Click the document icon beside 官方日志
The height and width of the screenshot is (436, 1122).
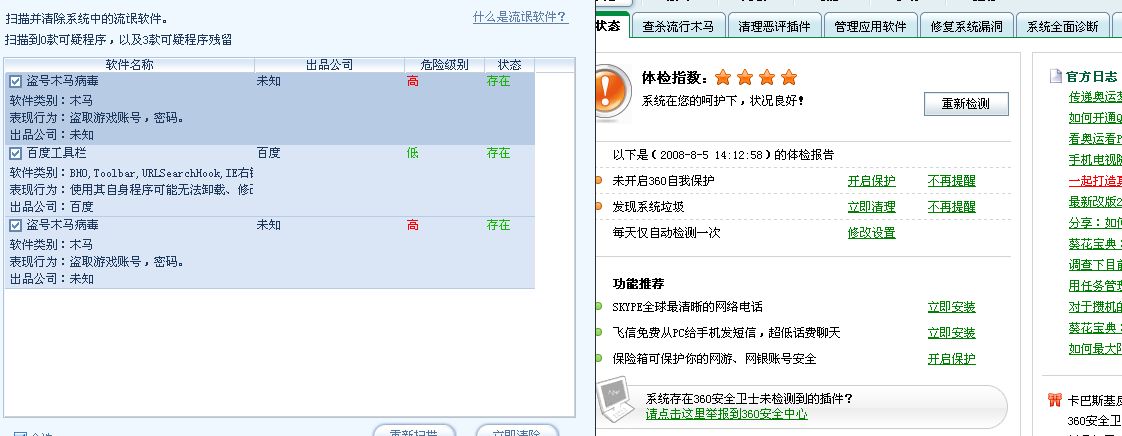1055,76
